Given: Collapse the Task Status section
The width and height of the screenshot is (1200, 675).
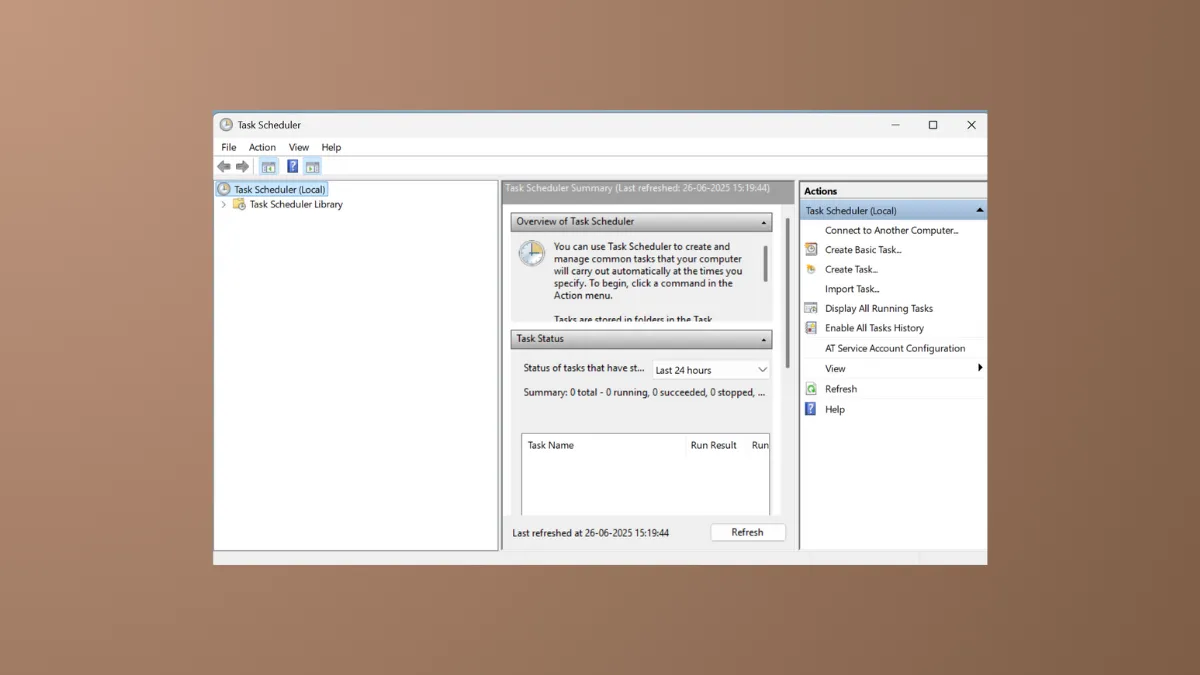Looking at the screenshot, I should pos(764,339).
